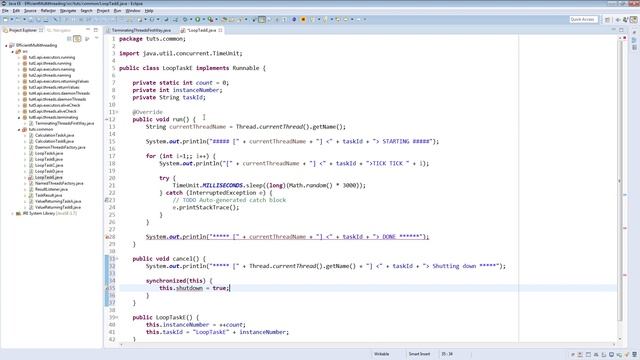The height and width of the screenshot is (360, 640).
Task: Select TaskResult.java in tree
Action: pos(48,196)
